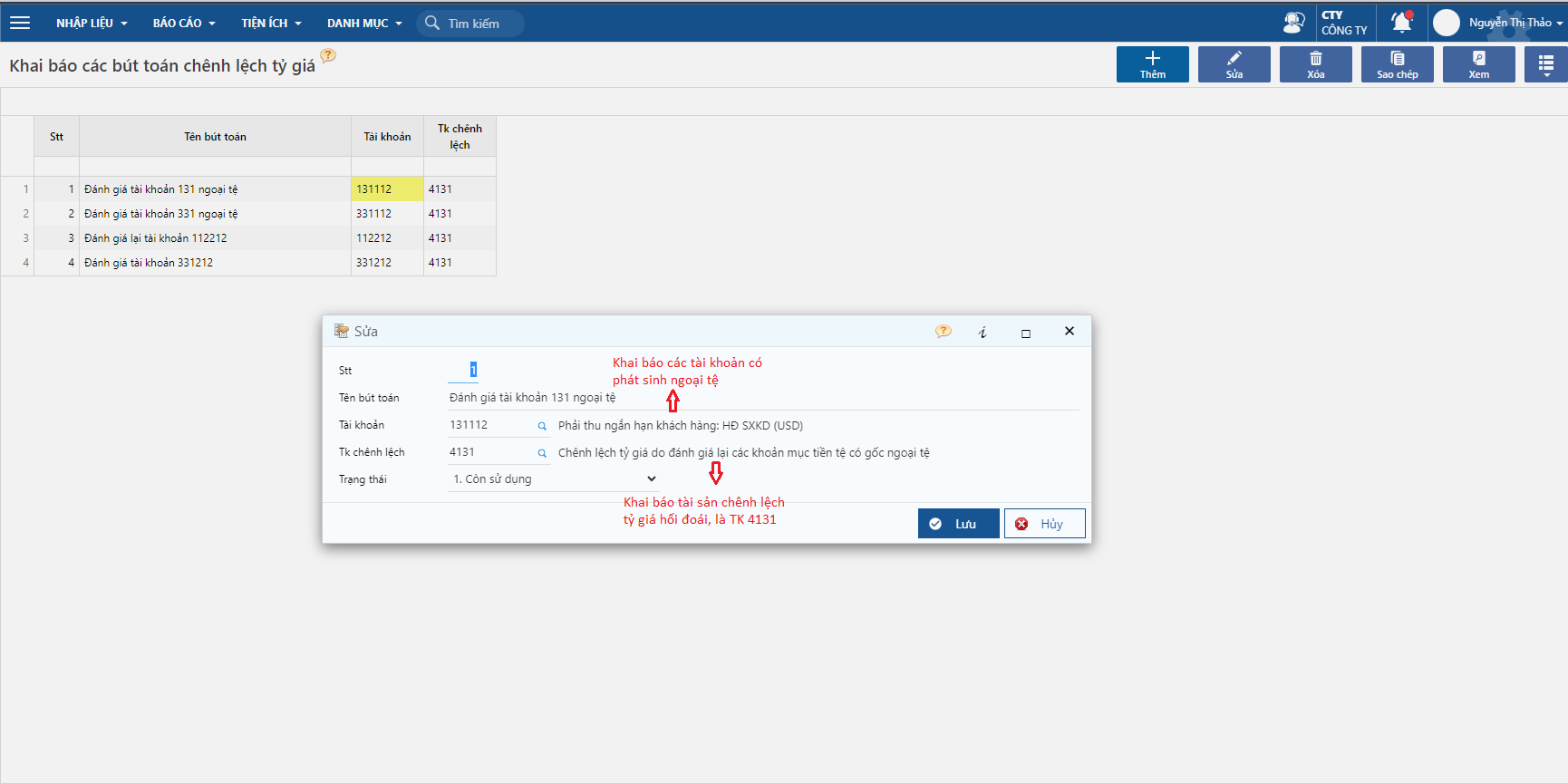Open the BÁO CÁO menu
Viewport: 1568px width, 783px height.
[184, 23]
